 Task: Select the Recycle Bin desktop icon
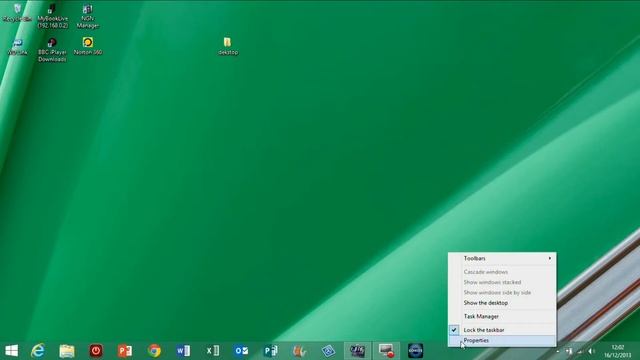click(x=17, y=13)
